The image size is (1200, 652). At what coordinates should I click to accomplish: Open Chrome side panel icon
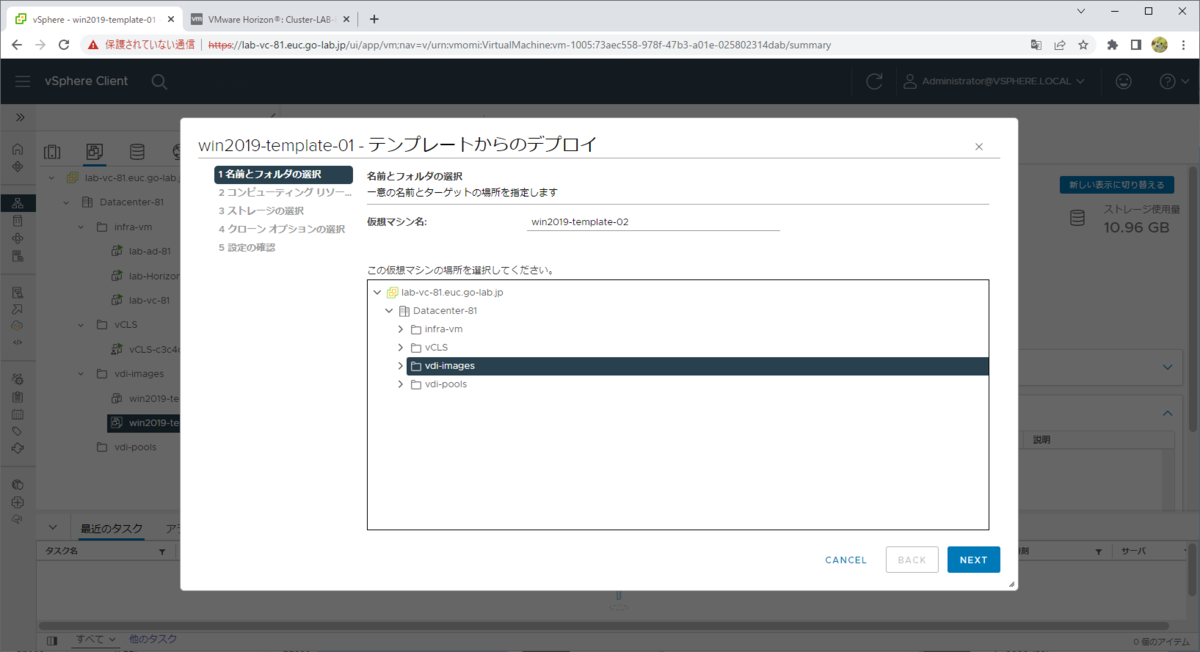(x=1136, y=45)
